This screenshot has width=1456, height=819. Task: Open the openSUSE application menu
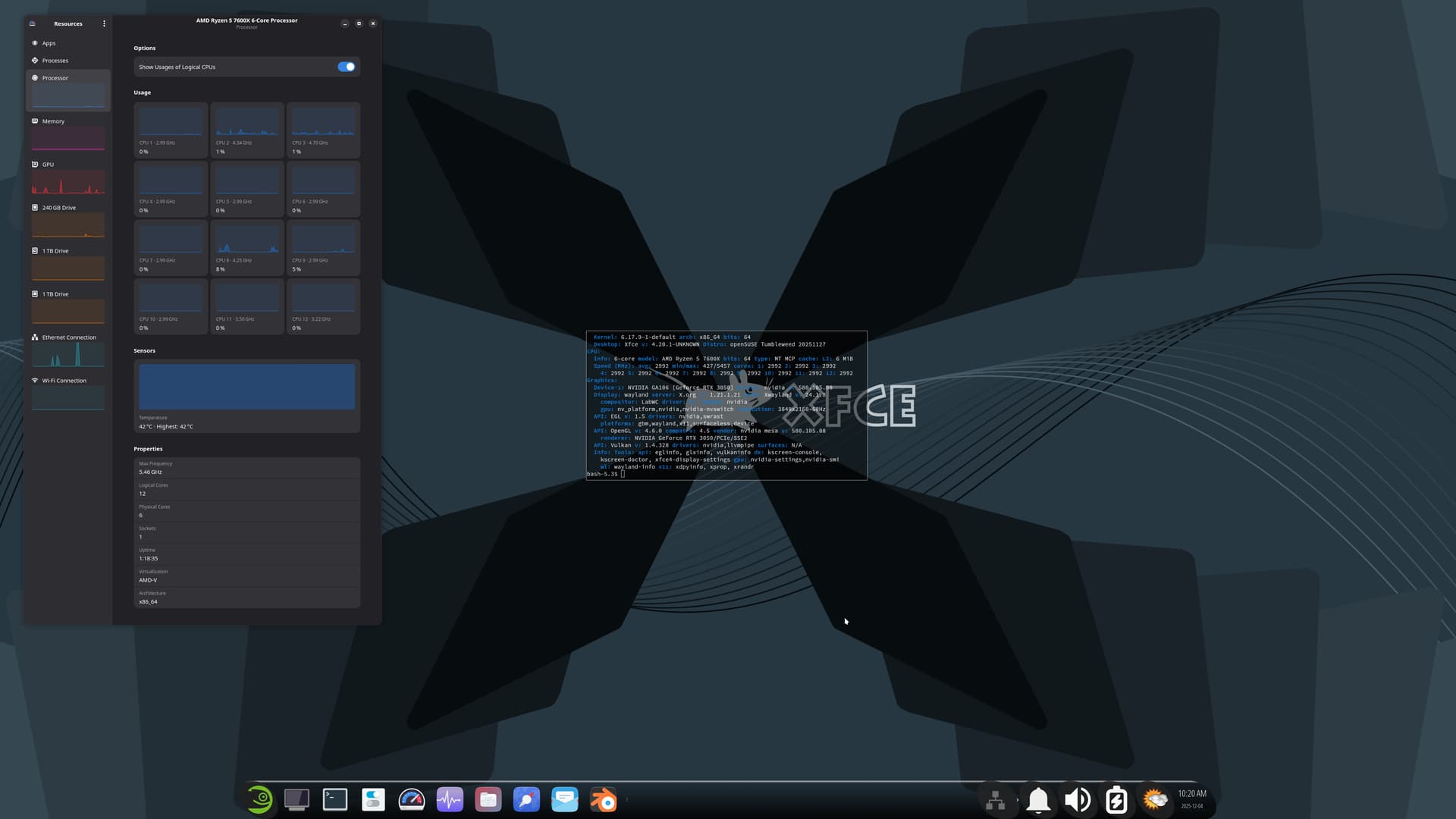(x=259, y=799)
